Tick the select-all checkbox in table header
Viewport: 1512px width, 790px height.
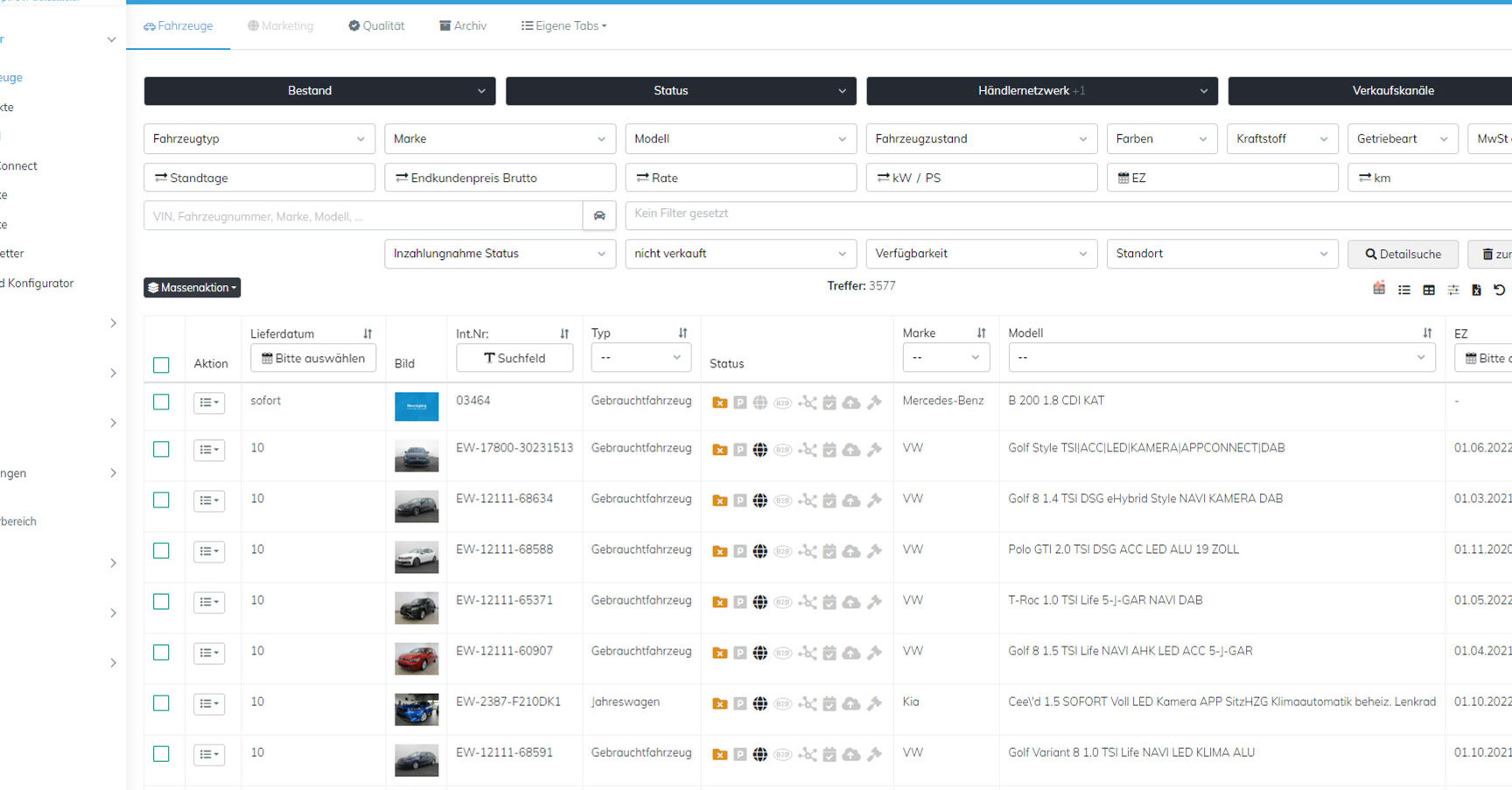point(161,365)
